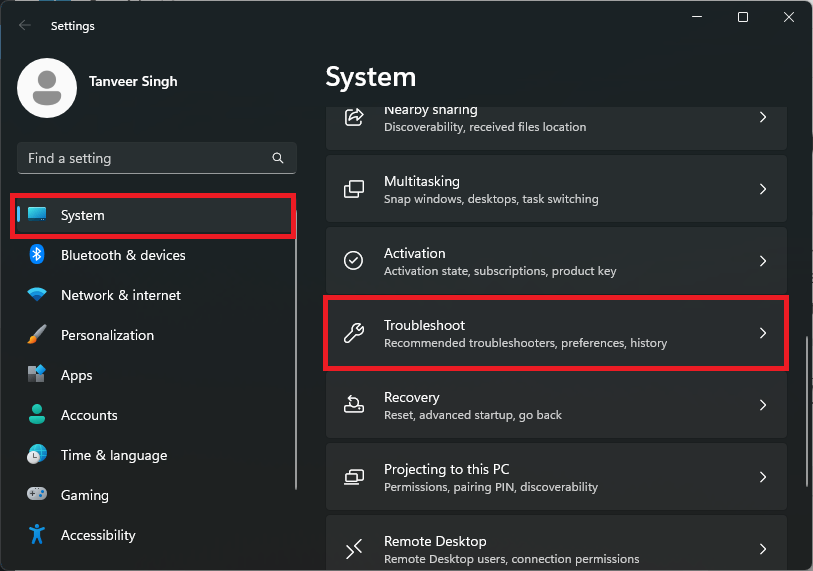Viewport: 813px width, 571px height.
Task: Open the Multitasking settings card title
Action: [422, 182]
